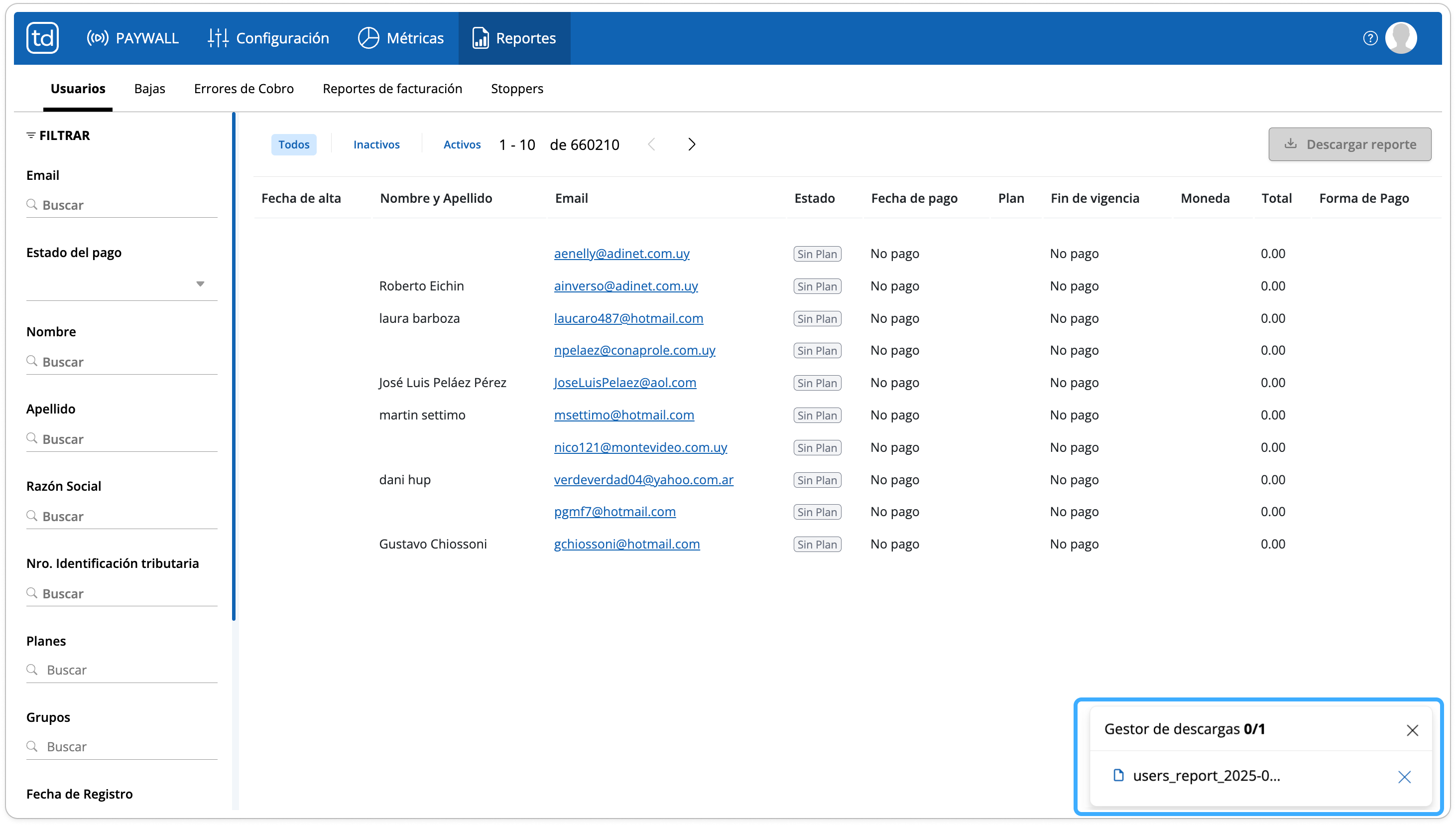Viewport: 1456px width, 826px height.
Task: Click the FILTRAR filter icon
Action: (x=30, y=135)
